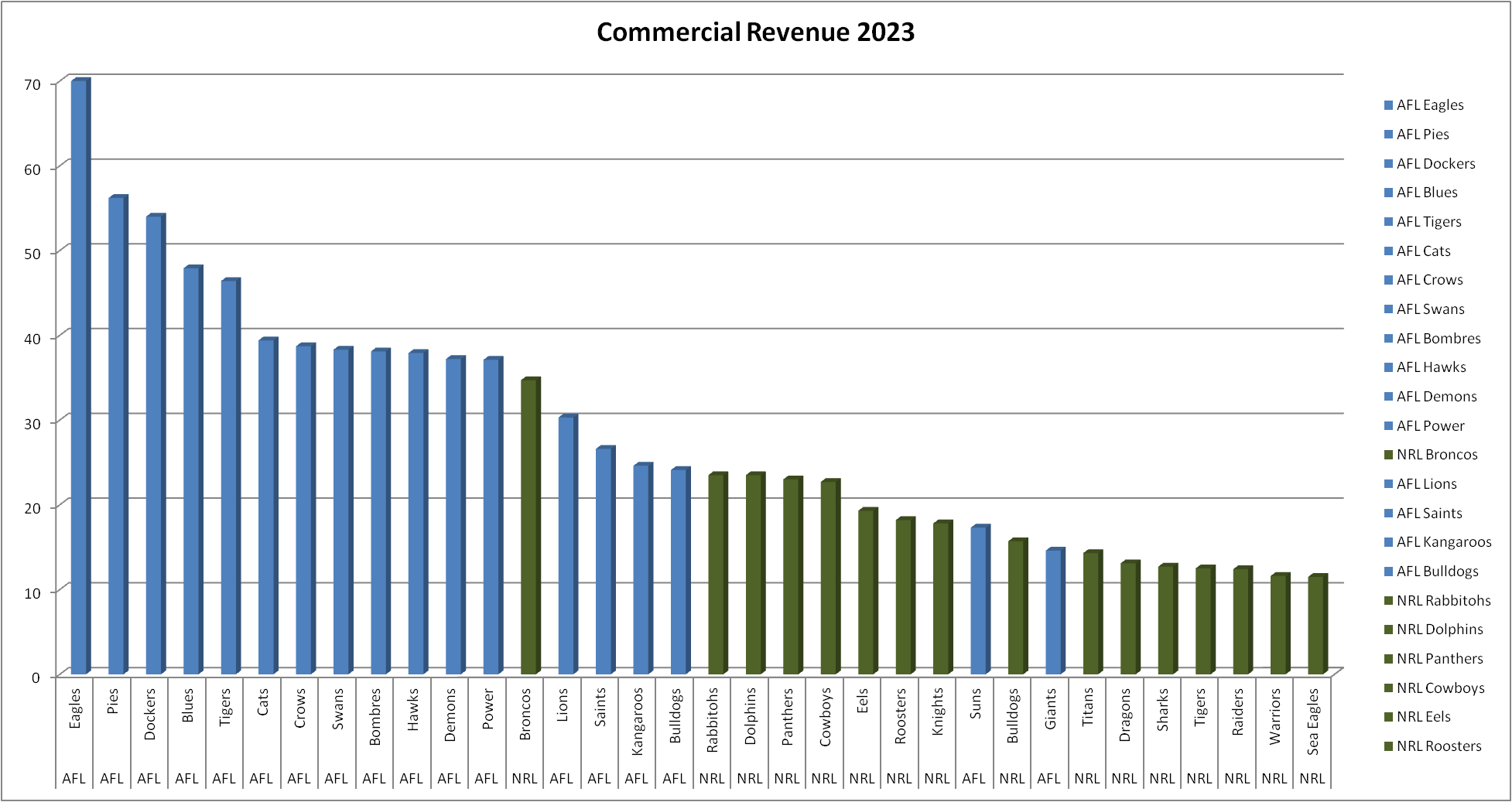Select the "AFL Pies" legend entry

[x=1417, y=135]
